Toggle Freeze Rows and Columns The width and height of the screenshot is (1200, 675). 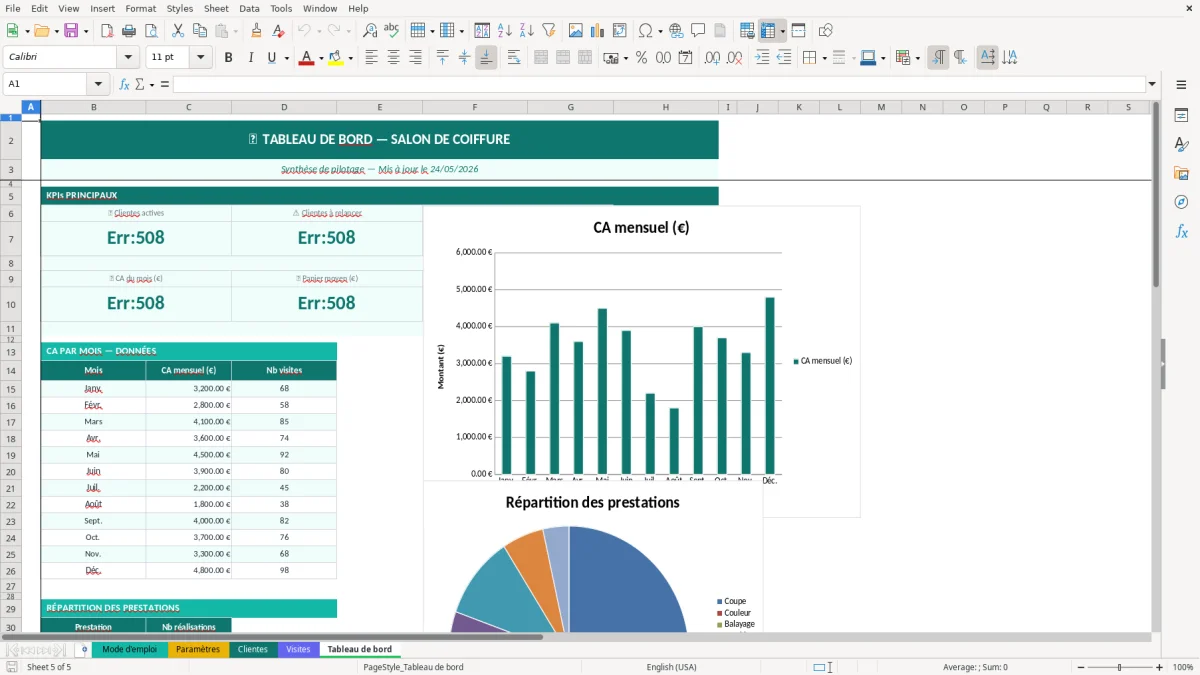pos(769,31)
